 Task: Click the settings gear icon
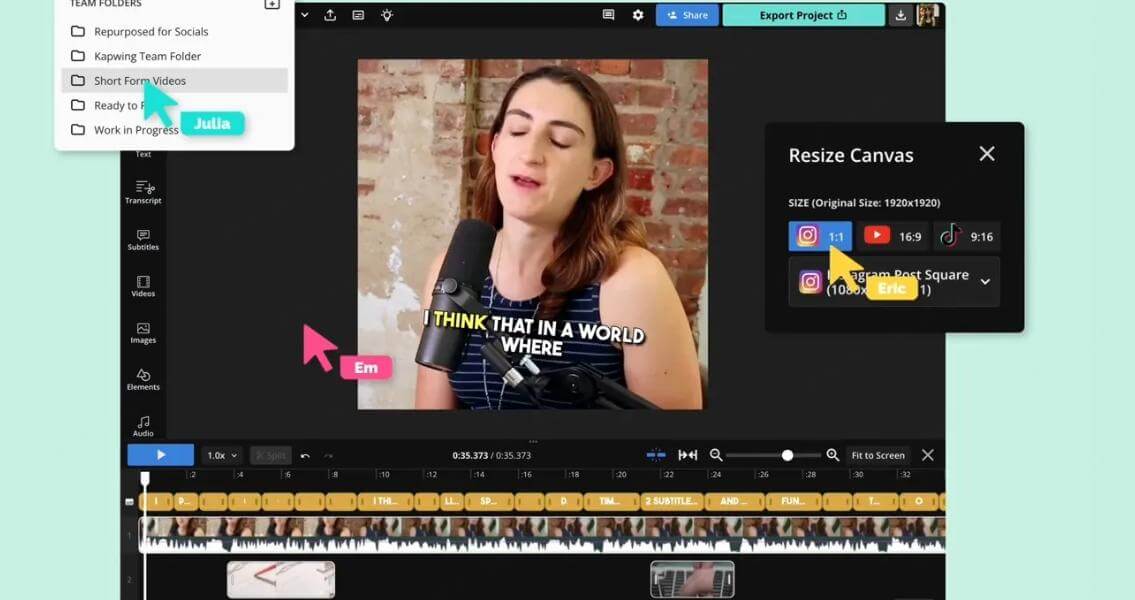click(x=638, y=15)
